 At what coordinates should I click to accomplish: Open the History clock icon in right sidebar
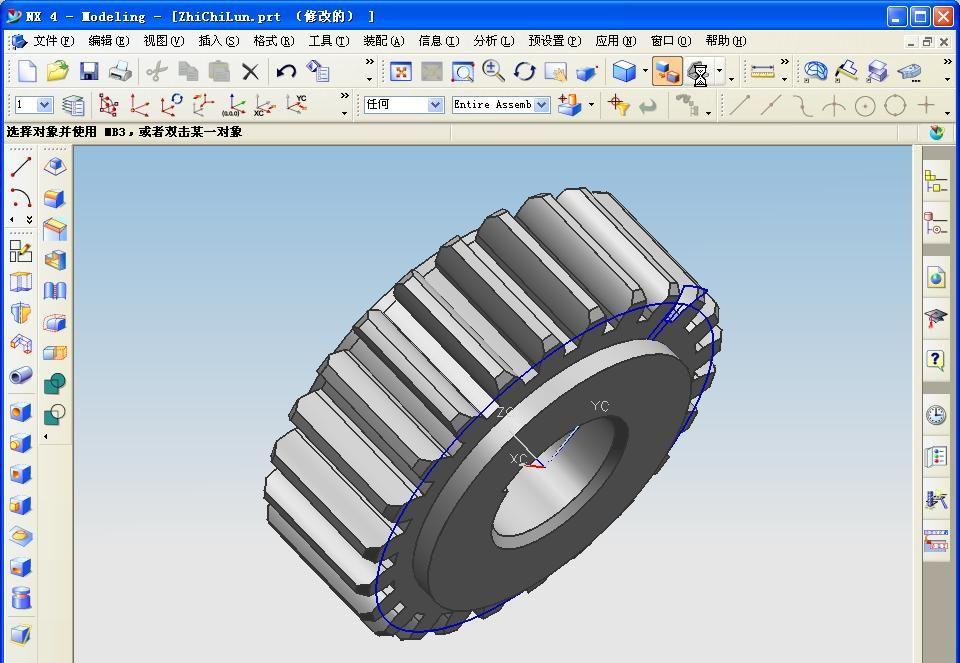pyautogui.click(x=935, y=414)
